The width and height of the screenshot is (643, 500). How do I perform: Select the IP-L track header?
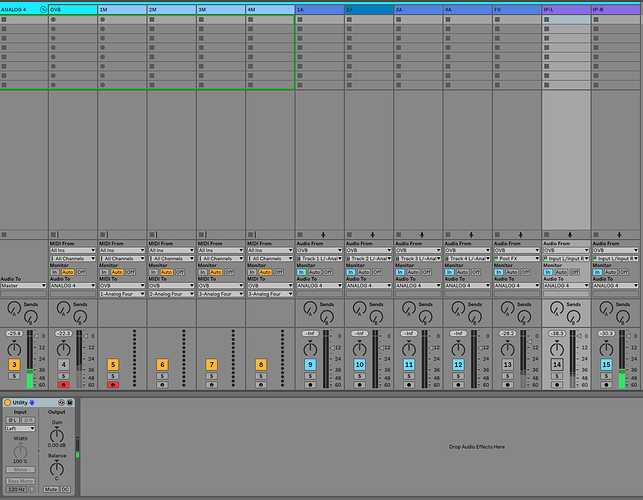pyautogui.click(x=565, y=8)
